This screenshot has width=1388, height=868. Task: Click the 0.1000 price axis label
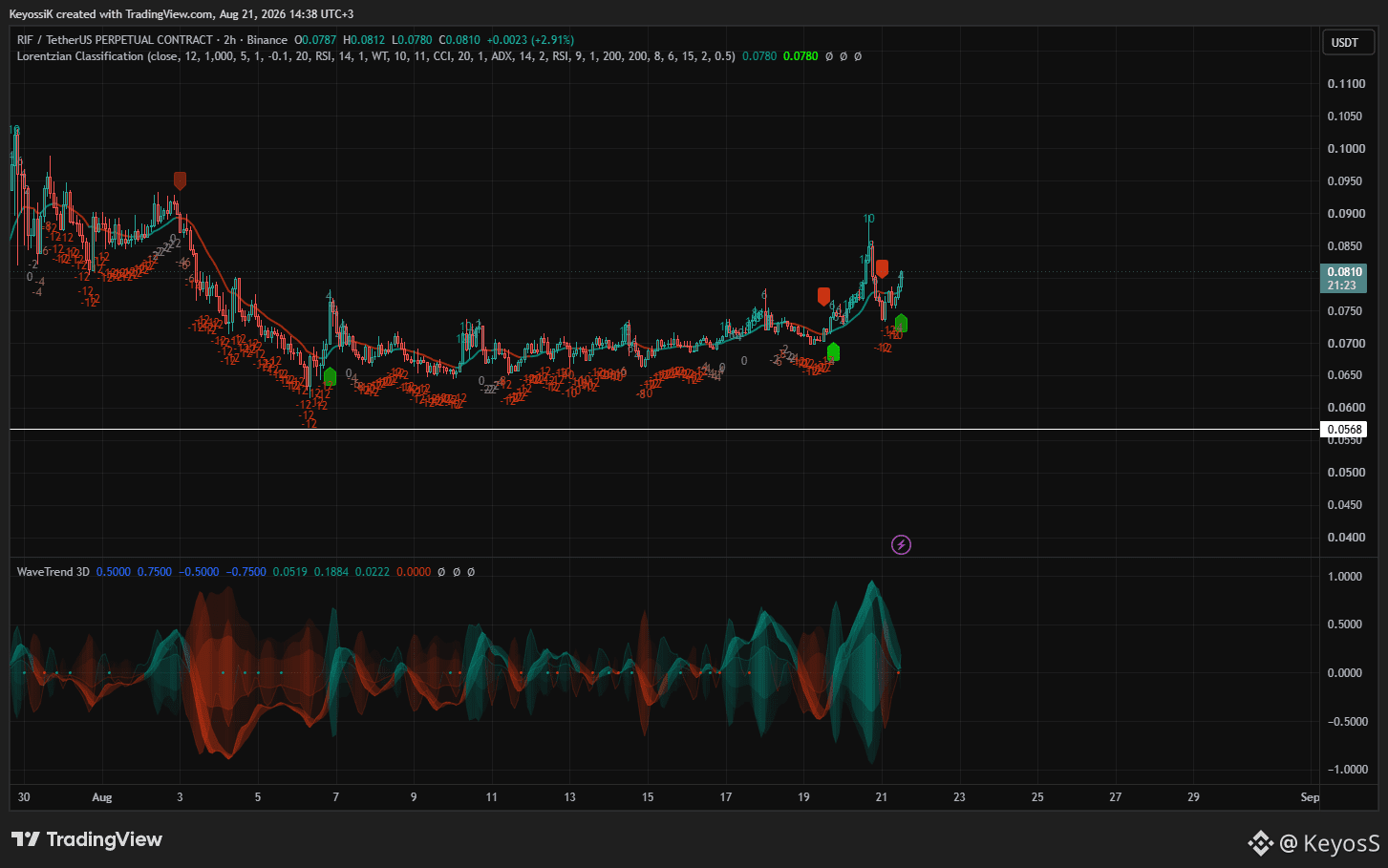pyautogui.click(x=1346, y=149)
